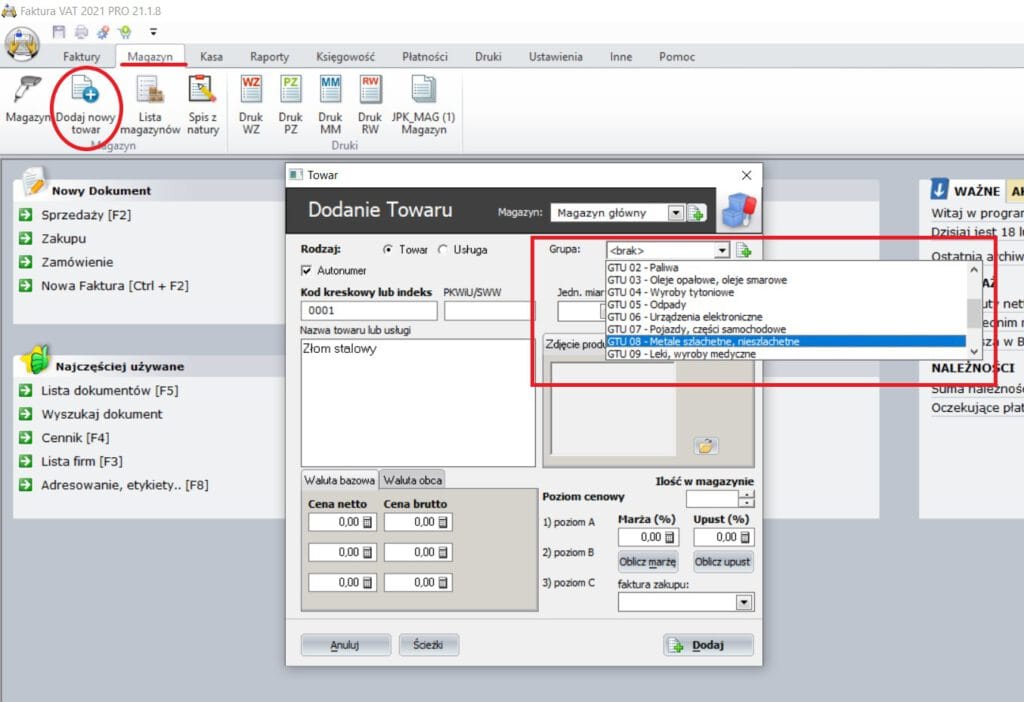Switch to the Waluta obca tab
This screenshot has height=702, width=1024.
[413, 480]
